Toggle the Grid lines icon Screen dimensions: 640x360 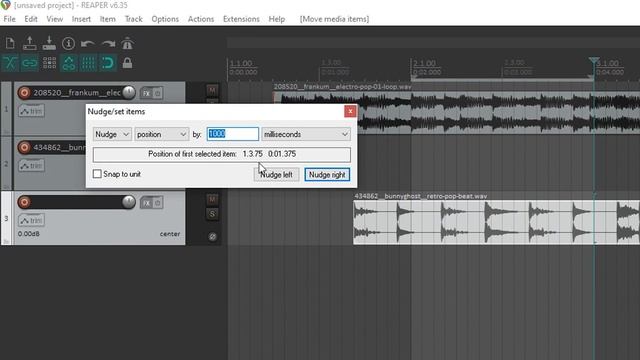coord(88,63)
